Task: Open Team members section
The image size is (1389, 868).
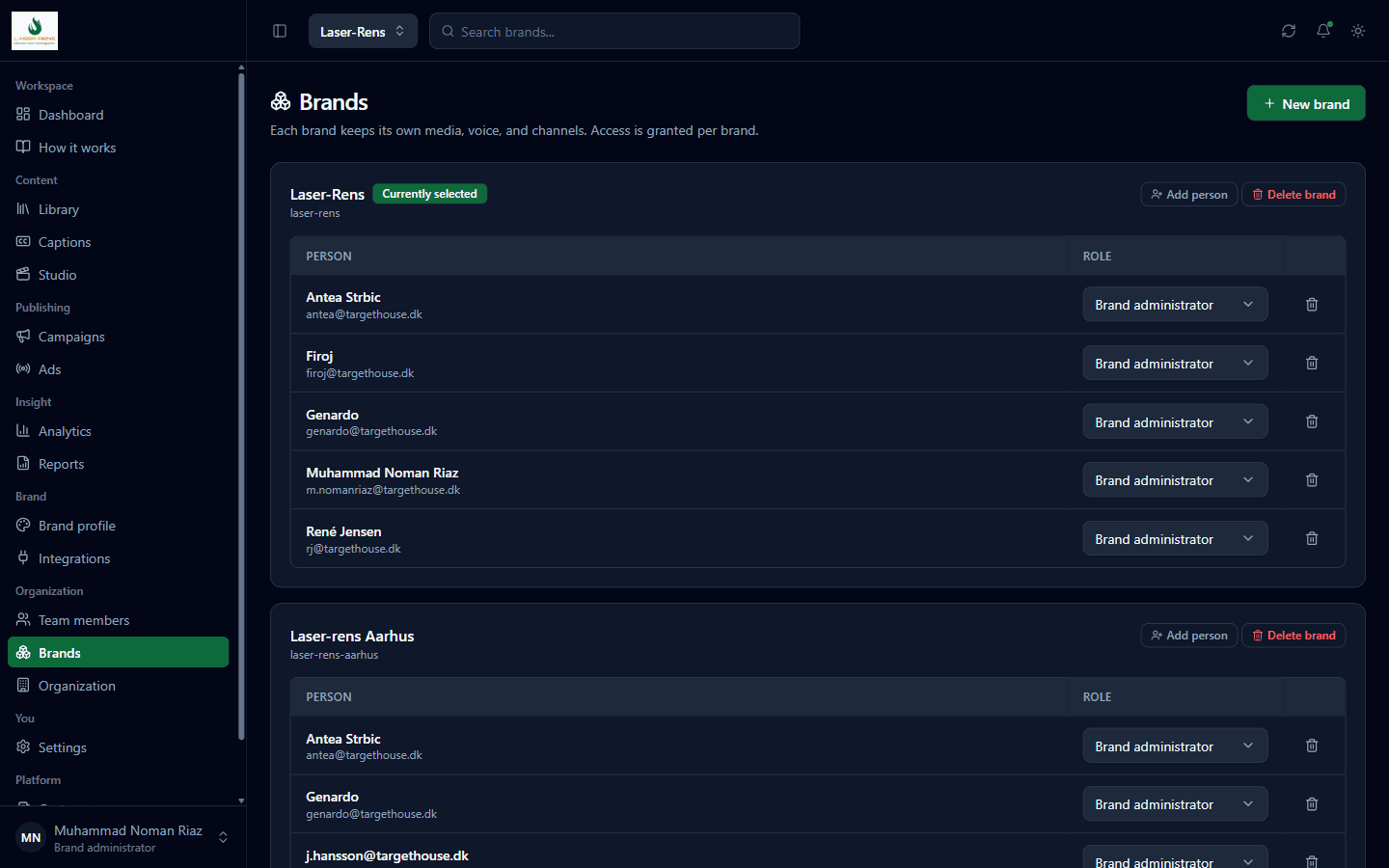Action: click(x=118, y=620)
